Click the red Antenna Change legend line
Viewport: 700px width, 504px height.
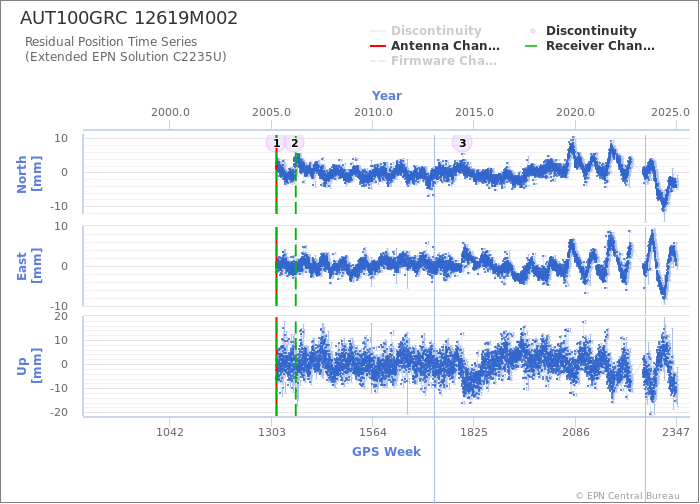coord(378,46)
